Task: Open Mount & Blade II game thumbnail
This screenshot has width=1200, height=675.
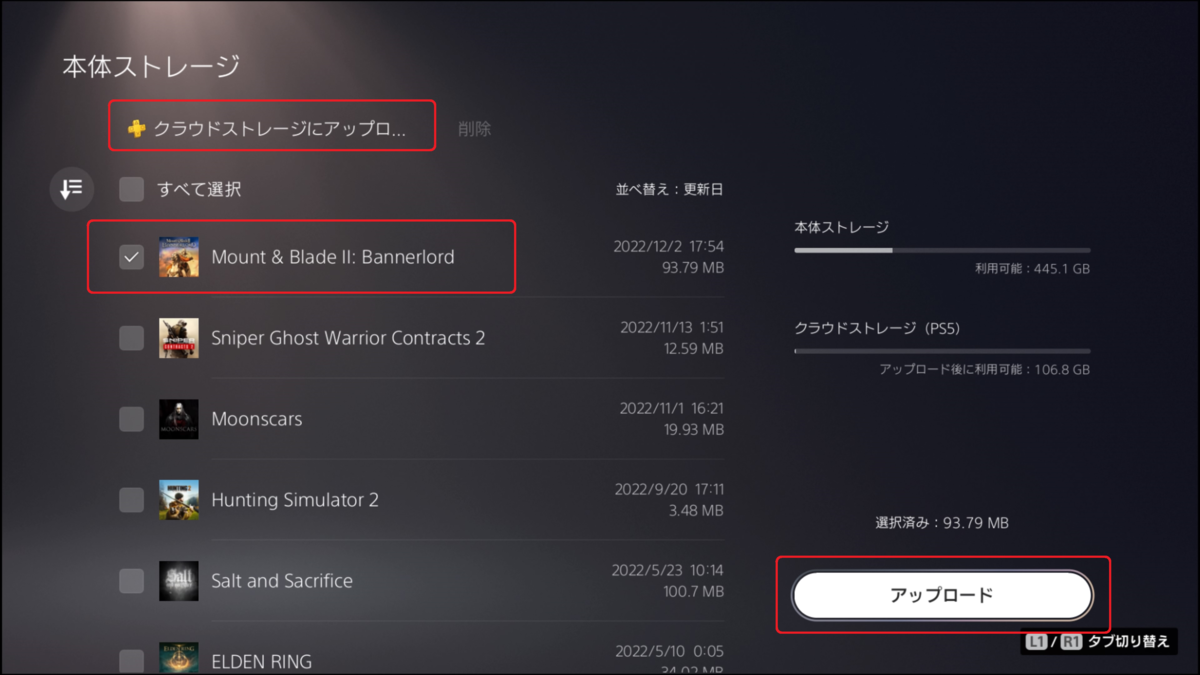Action: point(179,257)
